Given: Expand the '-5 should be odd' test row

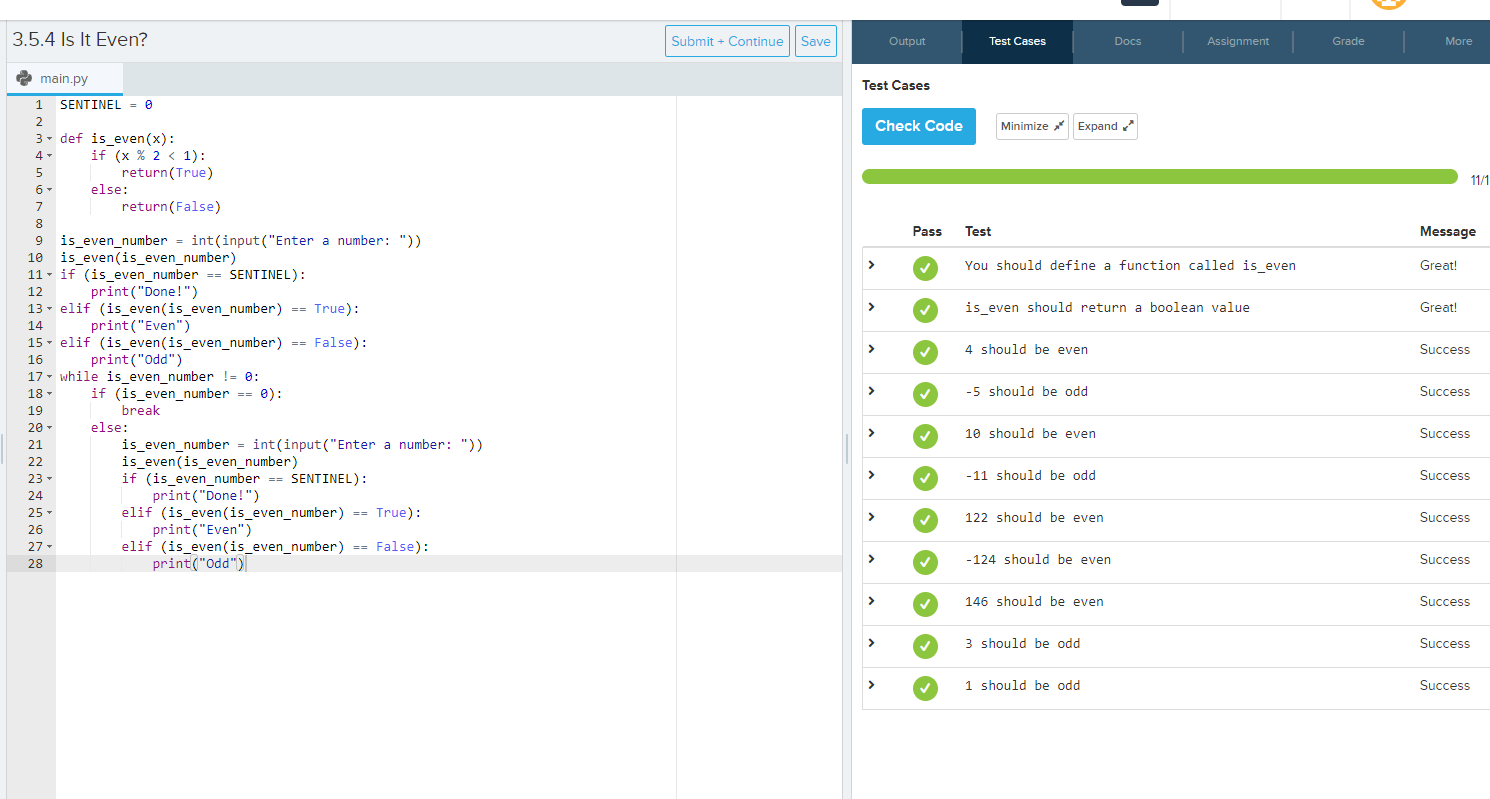Looking at the screenshot, I should click(871, 391).
